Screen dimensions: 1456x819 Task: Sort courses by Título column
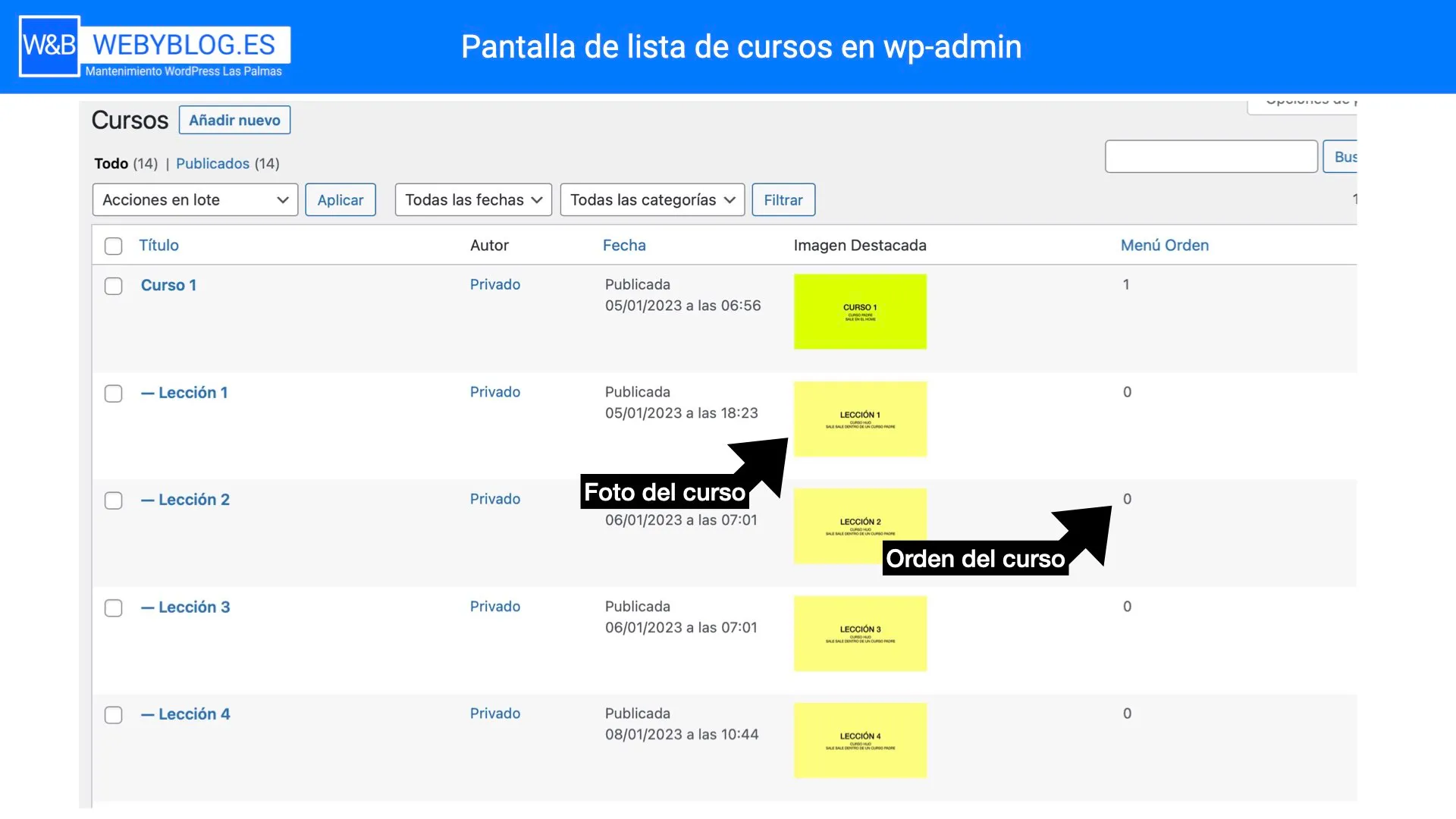pyautogui.click(x=159, y=245)
